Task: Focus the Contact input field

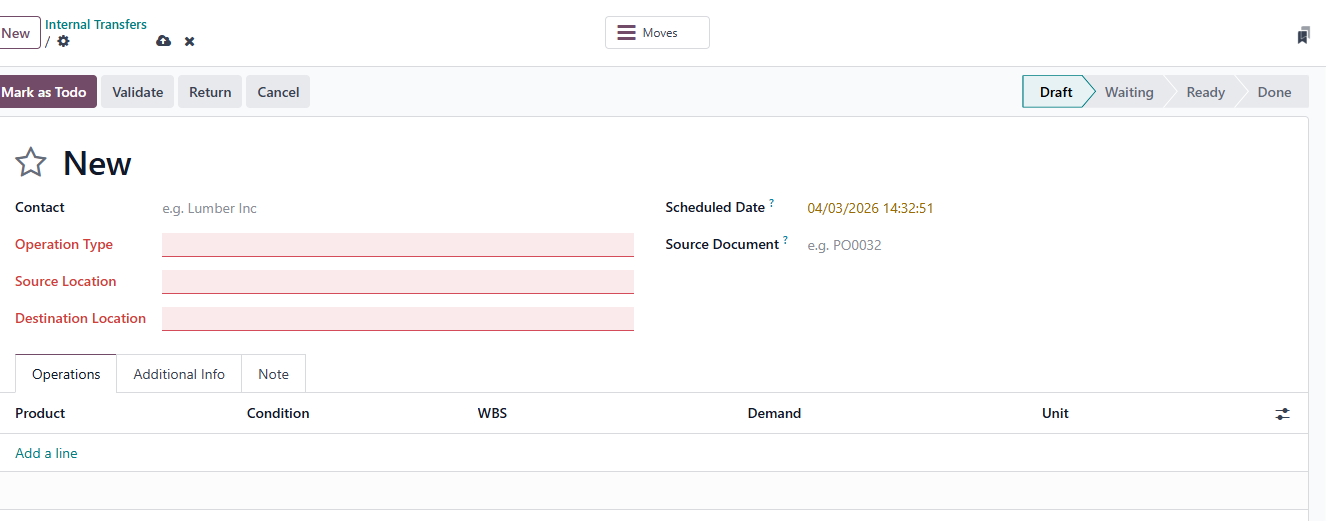Action: pyautogui.click(x=398, y=208)
